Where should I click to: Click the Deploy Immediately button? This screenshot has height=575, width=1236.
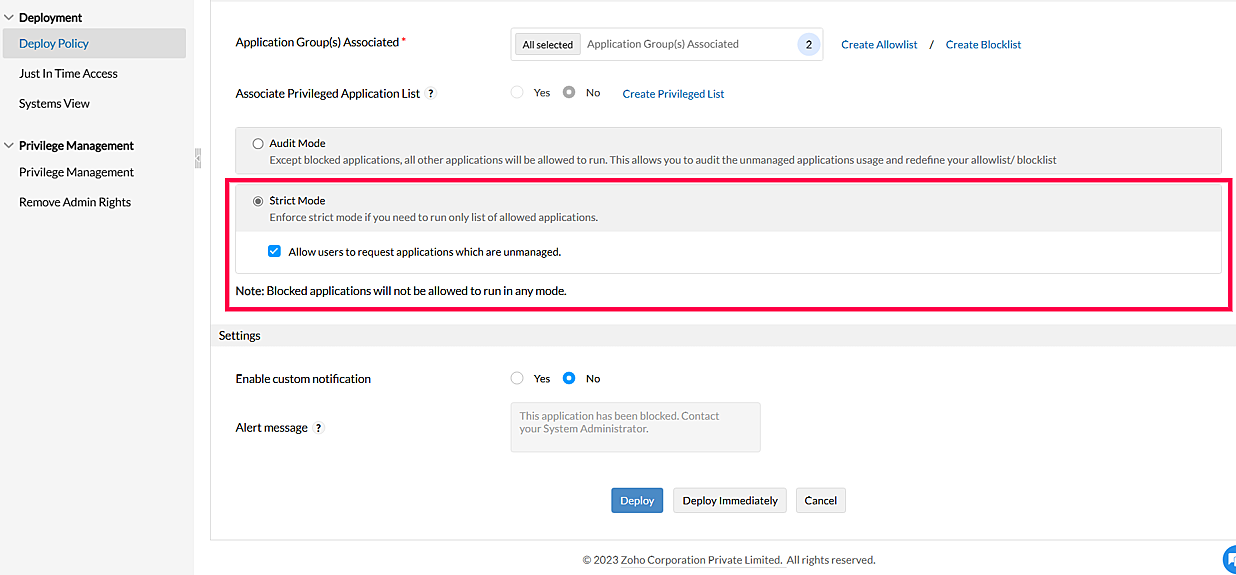730,501
